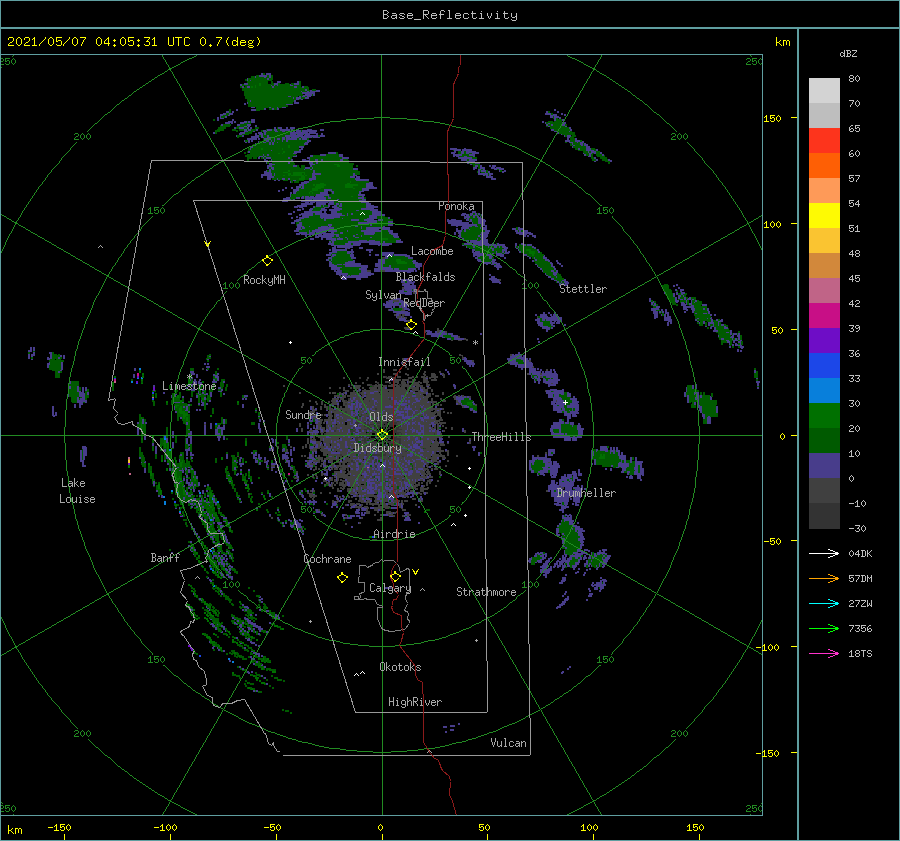
Task: Click the RockyMH label
Action: (264, 280)
